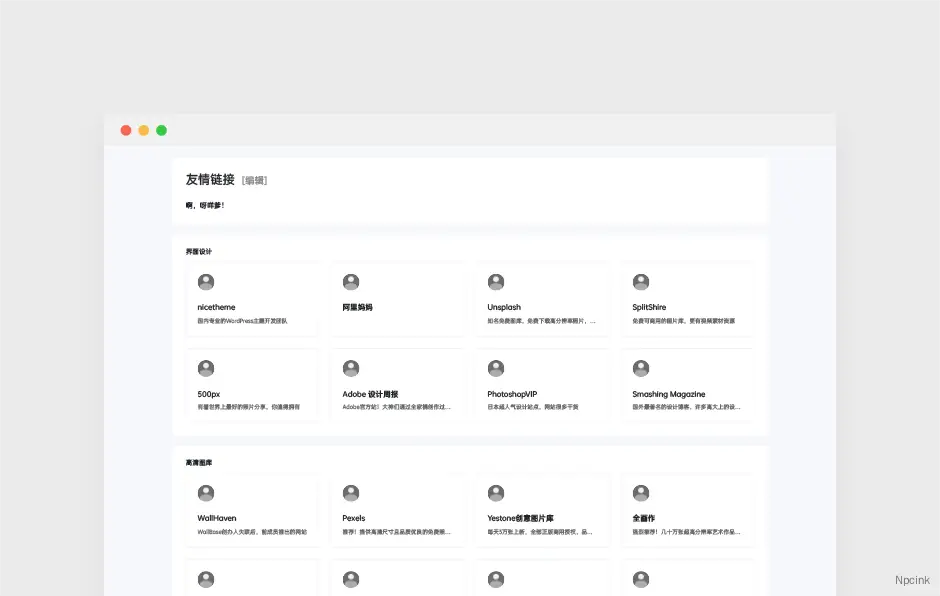Click the description text under PhotoshopVIP
The image size is (940, 596).
pyautogui.click(x=533, y=407)
